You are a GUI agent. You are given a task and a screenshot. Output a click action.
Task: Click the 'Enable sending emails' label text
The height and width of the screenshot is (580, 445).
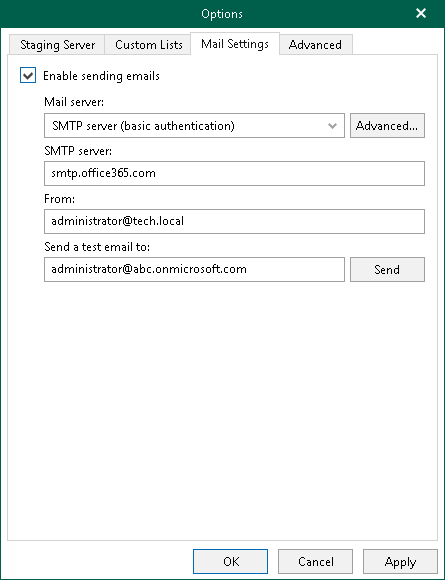click(101, 76)
